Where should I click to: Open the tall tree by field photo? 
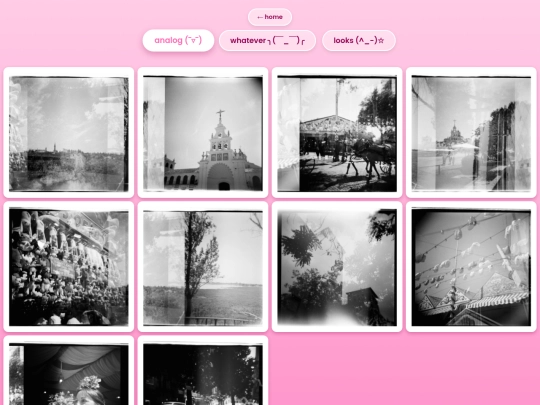pyautogui.click(x=203, y=267)
